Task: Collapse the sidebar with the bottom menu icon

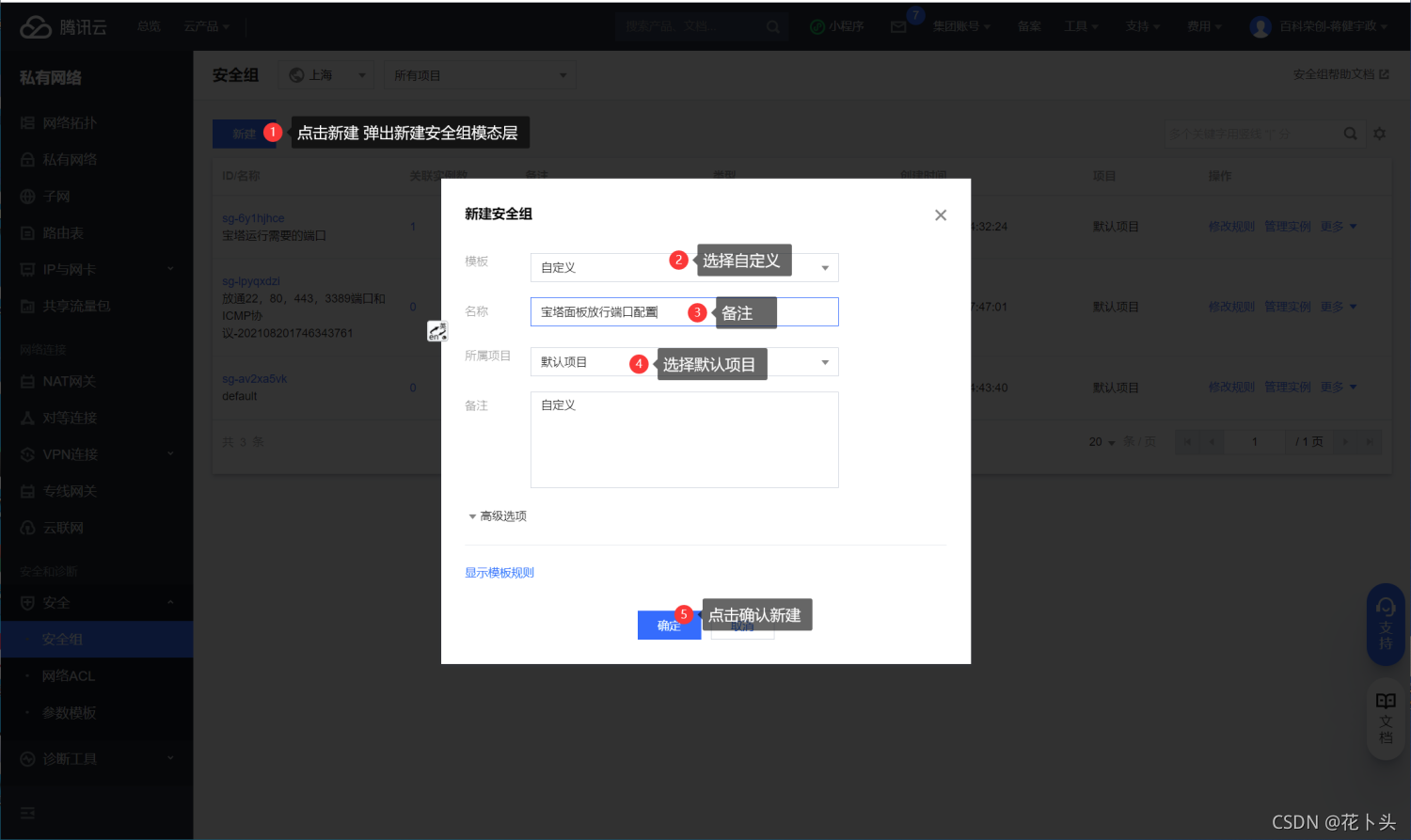Action: pos(28,813)
